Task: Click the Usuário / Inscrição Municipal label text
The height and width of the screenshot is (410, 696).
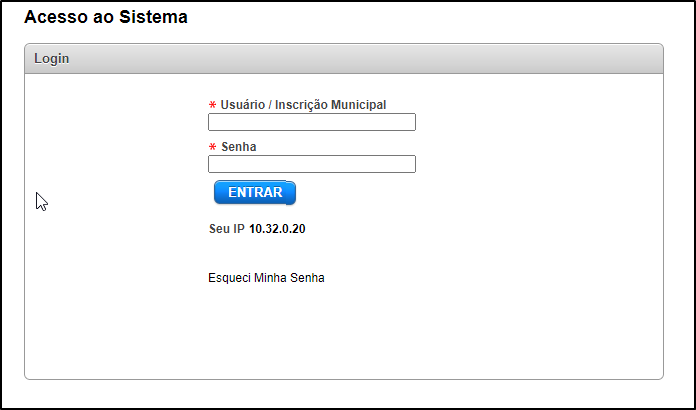Action: 303,104
